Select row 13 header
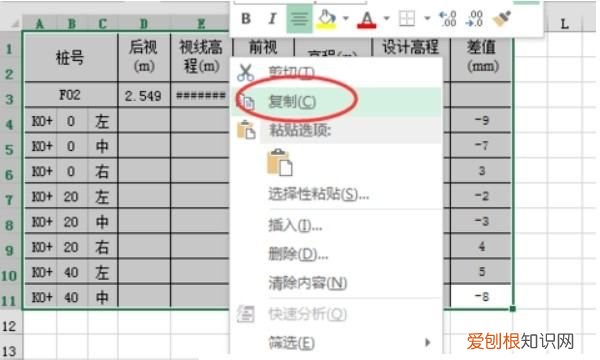This screenshot has width=600, height=360. tap(9, 350)
